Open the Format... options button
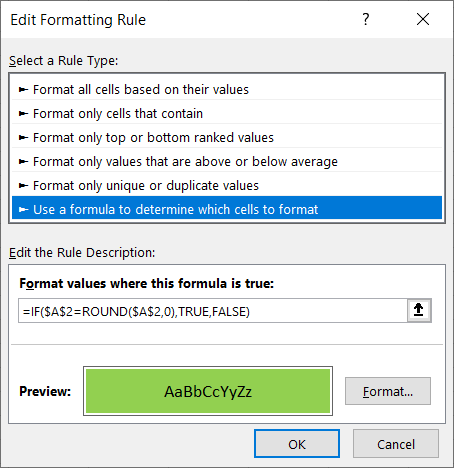Screen dimensions: 454x468 pyautogui.click(x=388, y=391)
